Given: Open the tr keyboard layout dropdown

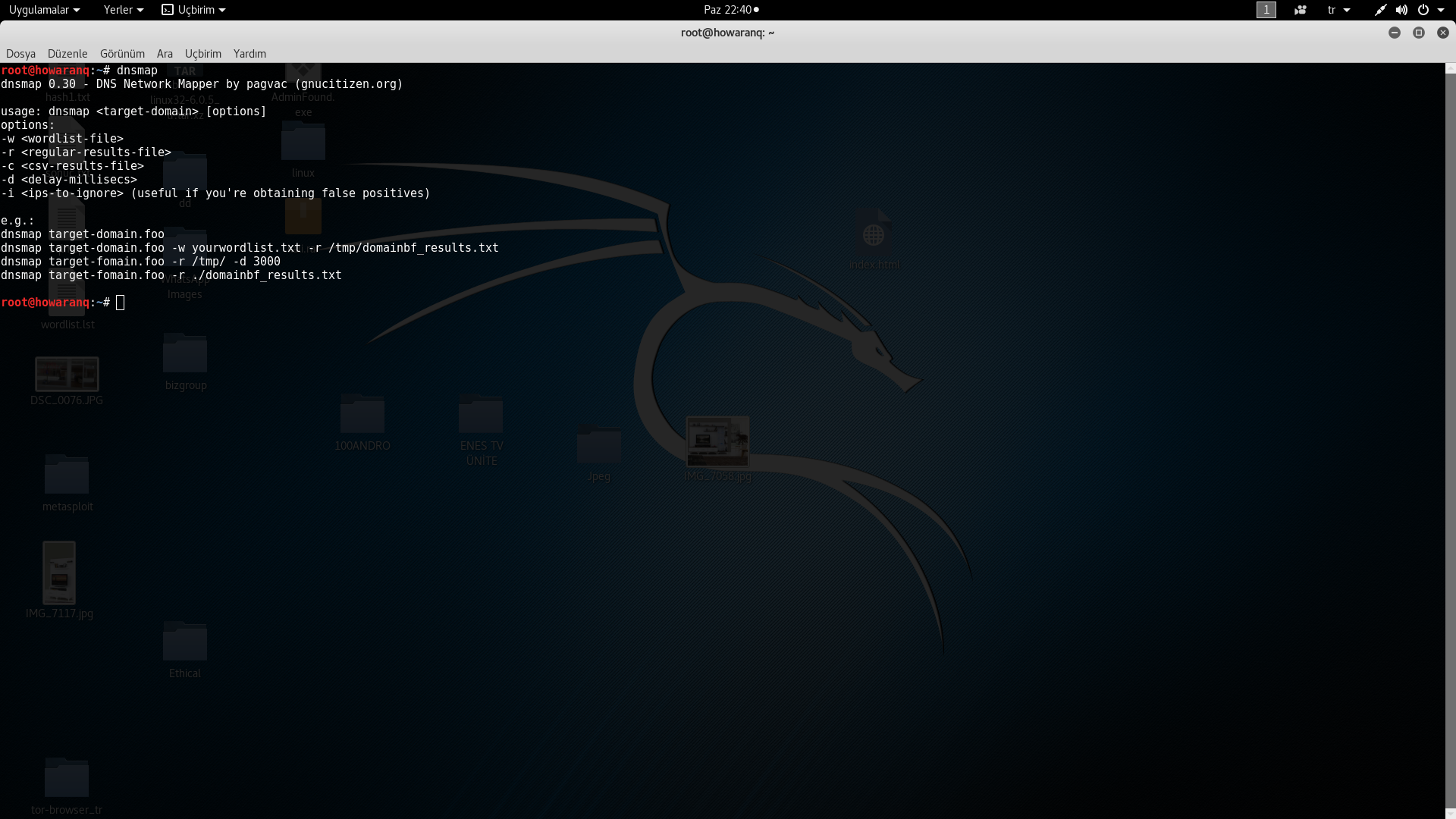Looking at the screenshot, I should pos(1338,10).
